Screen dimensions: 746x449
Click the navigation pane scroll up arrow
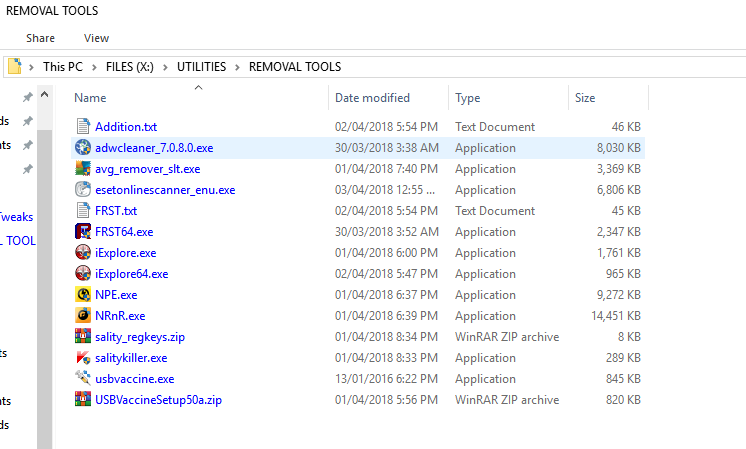pyautogui.click(x=44, y=95)
